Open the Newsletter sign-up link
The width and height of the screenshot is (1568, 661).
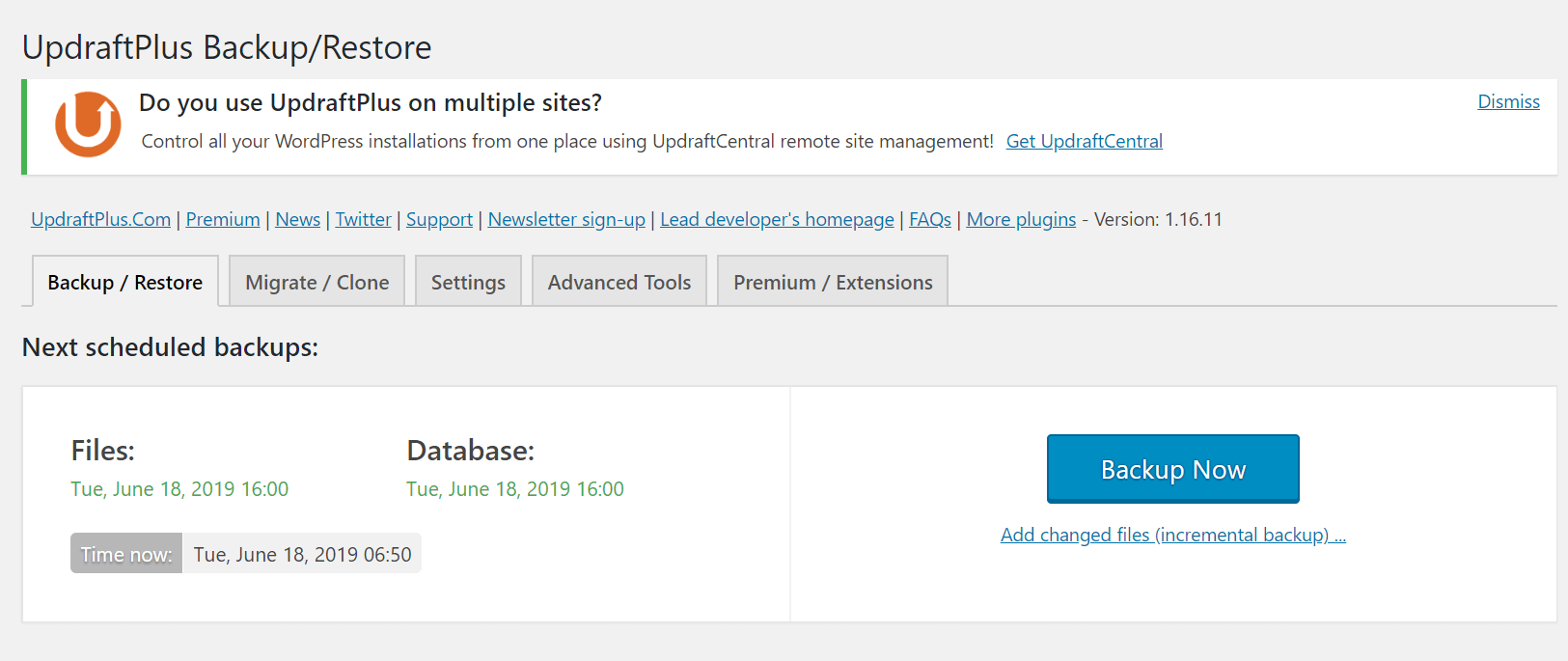tap(566, 219)
